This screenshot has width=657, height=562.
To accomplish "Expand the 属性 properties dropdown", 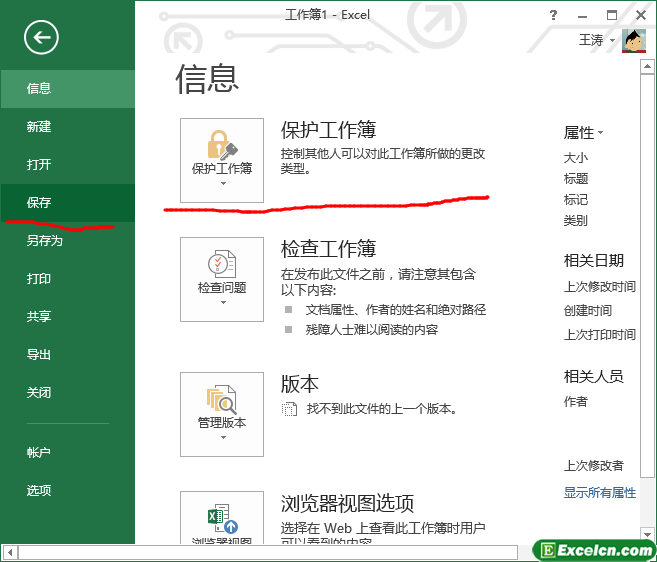I will [x=584, y=132].
